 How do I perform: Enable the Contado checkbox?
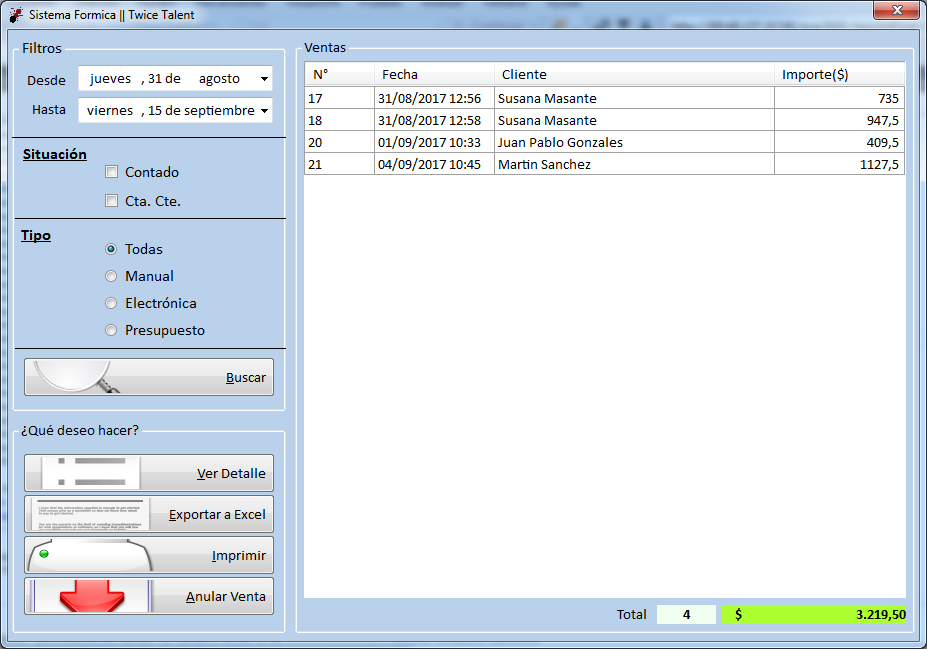(111, 172)
